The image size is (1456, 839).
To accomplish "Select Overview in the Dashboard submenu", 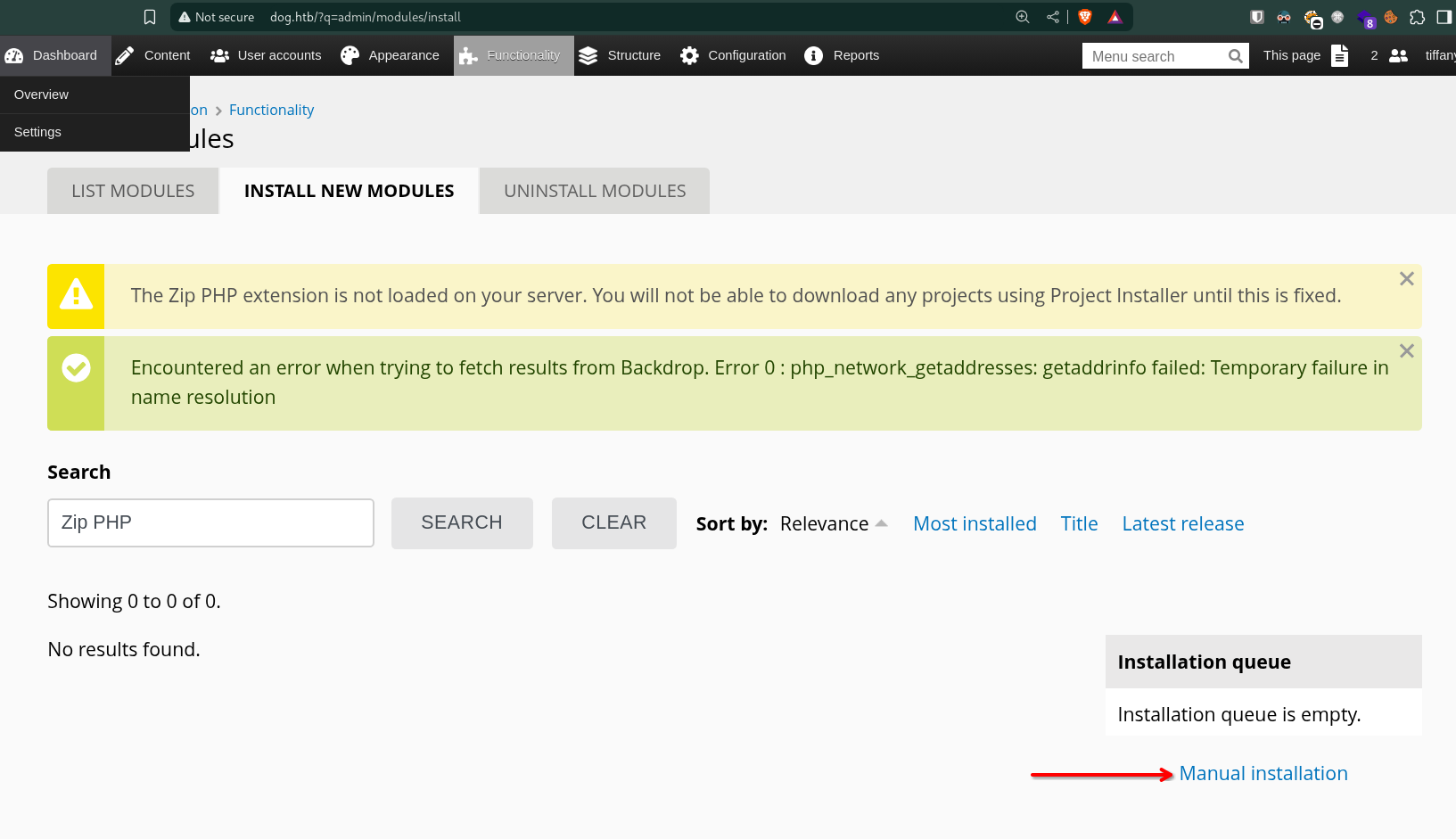I will click(x=95, y=95).
